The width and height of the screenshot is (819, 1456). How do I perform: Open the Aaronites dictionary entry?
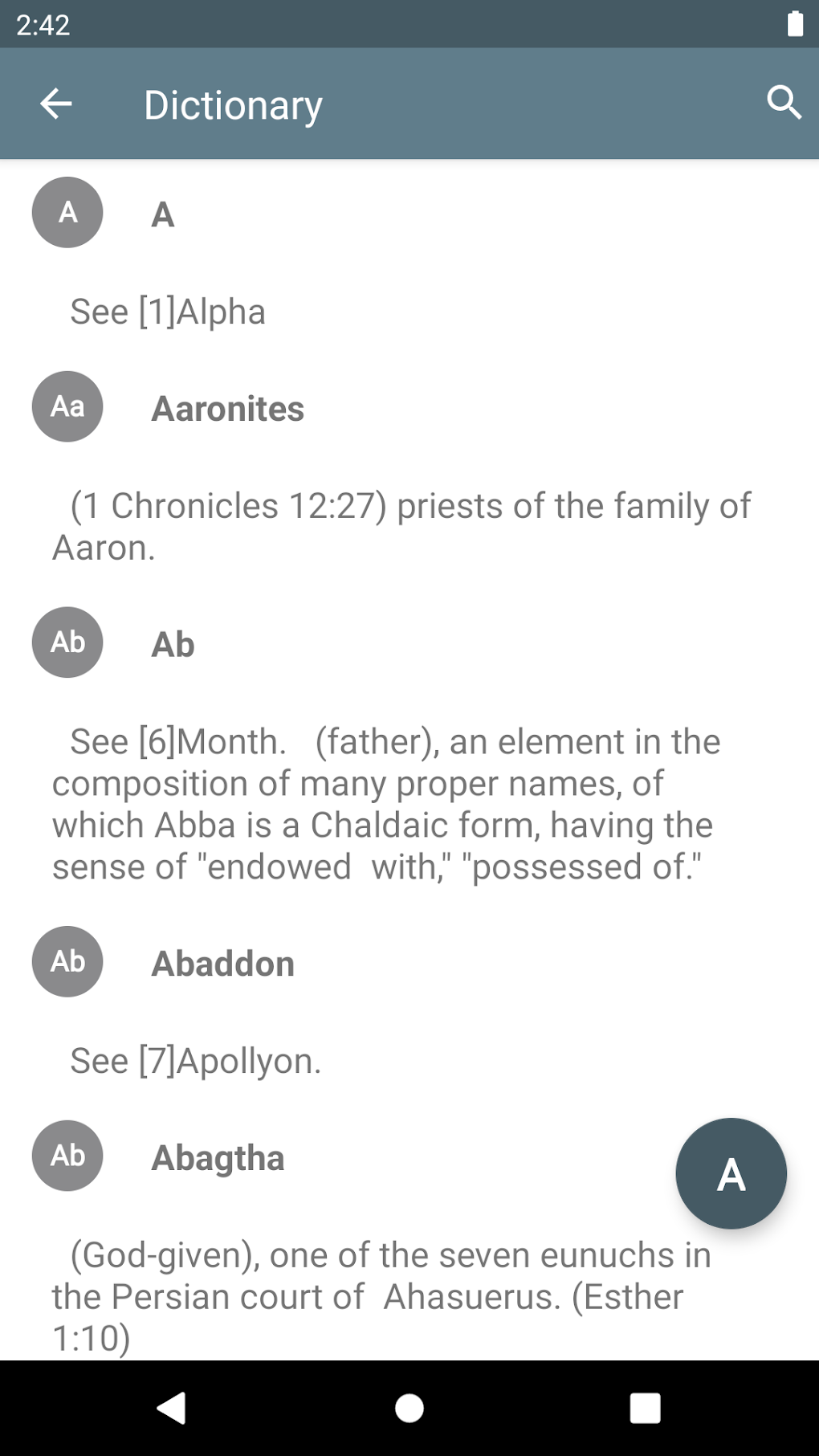pyautogui.click(x=228, y=409)
